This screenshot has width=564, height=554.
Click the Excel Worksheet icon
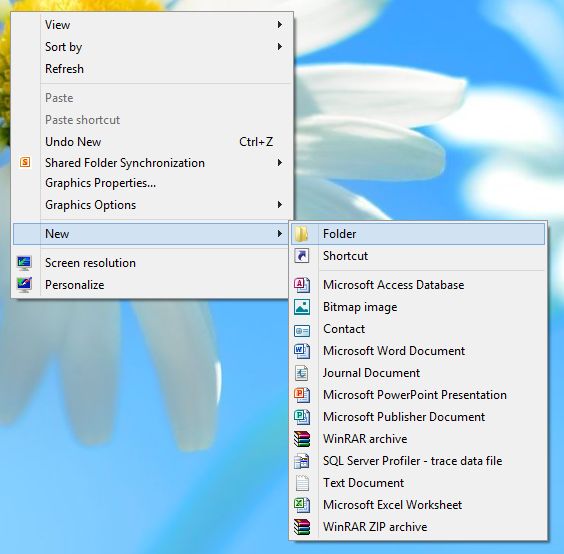click(x=302, y=505)
